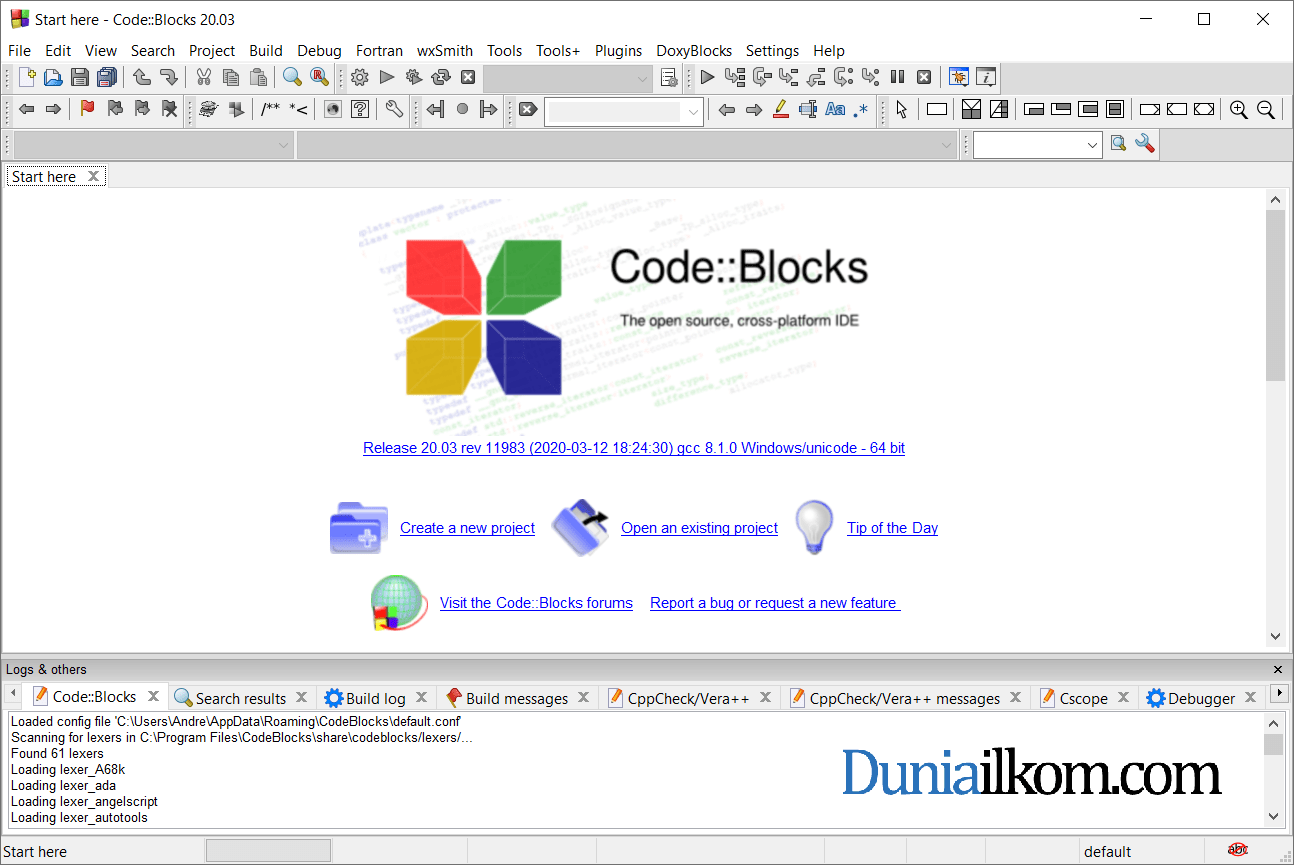Click the Tip of the Day link
1294x865 pixels.
(892, 528)
